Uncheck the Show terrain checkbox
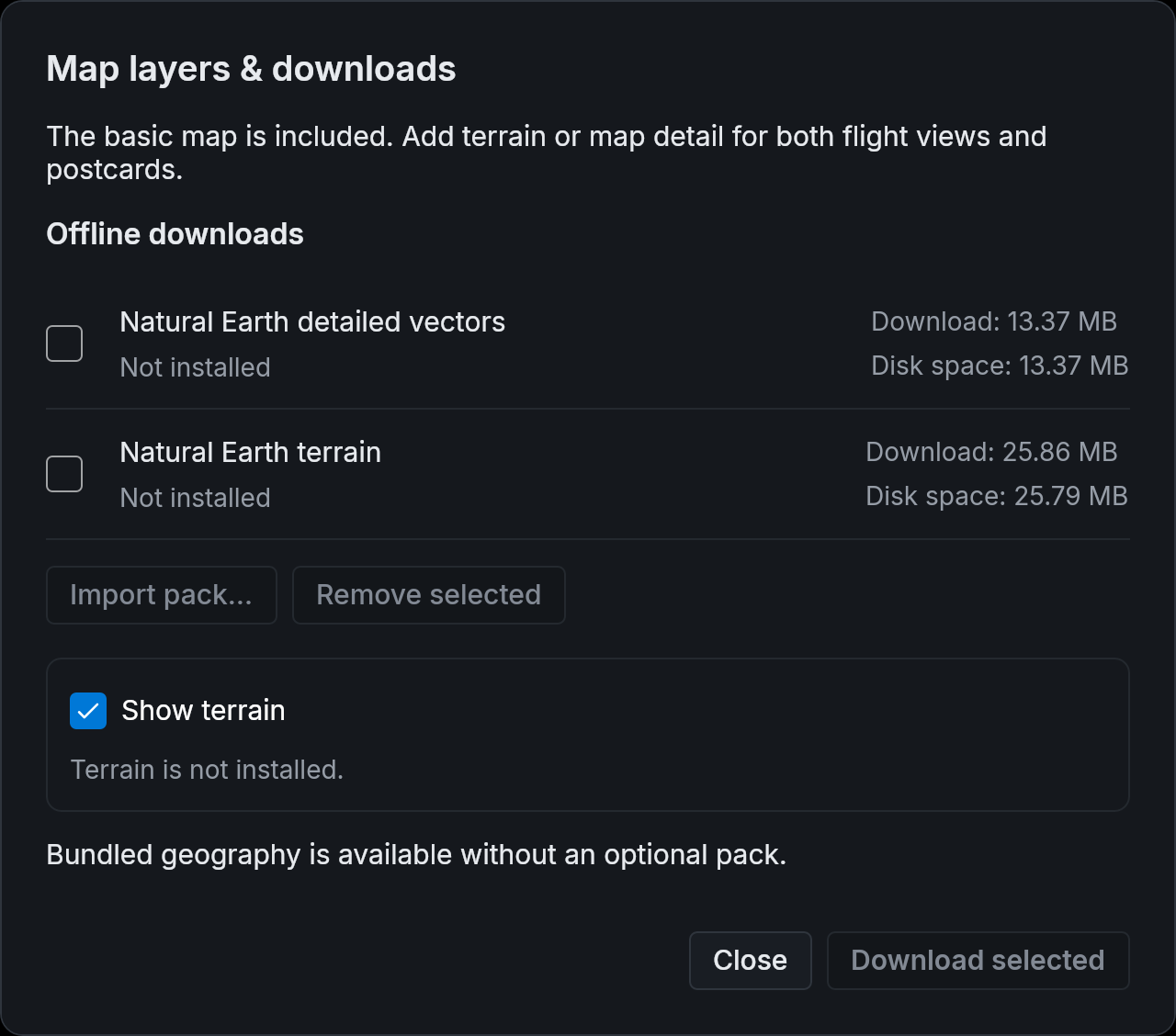 (88, 711)
